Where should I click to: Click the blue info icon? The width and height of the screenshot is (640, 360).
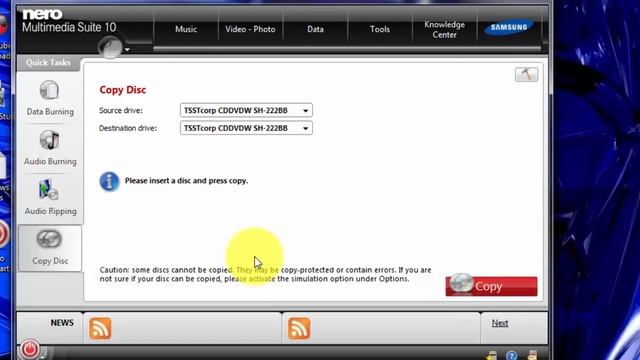coord(109,181)
